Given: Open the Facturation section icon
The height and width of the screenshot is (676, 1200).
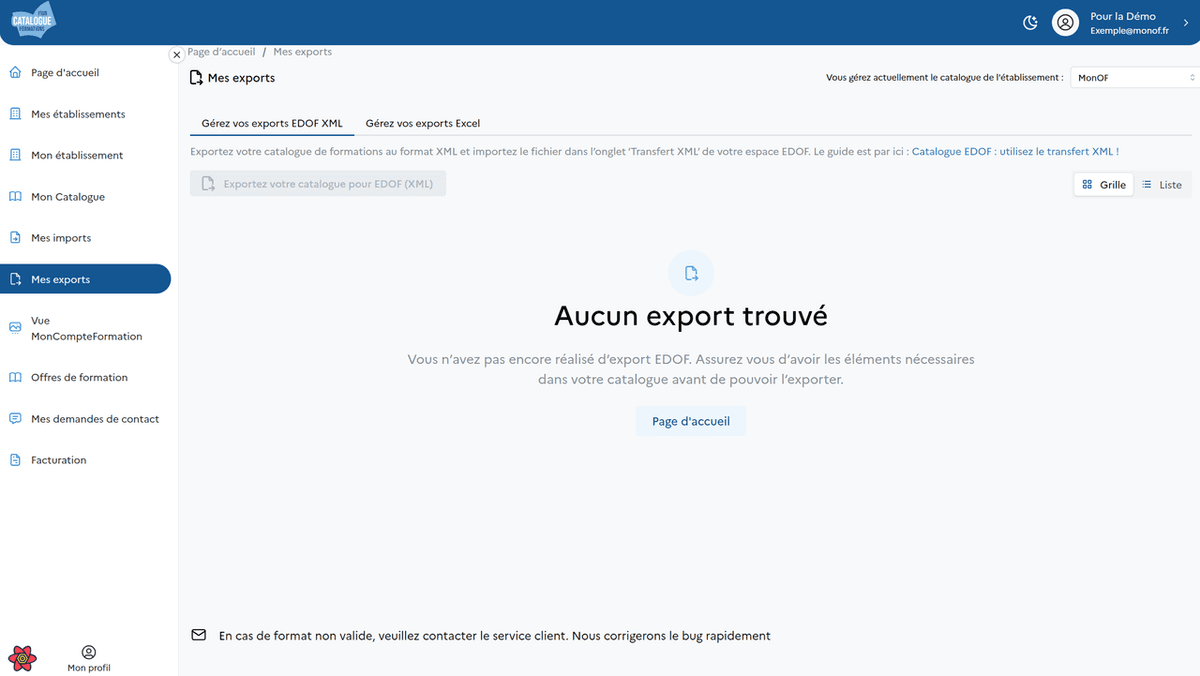Looking at the screenshot, I should point(14,459).
